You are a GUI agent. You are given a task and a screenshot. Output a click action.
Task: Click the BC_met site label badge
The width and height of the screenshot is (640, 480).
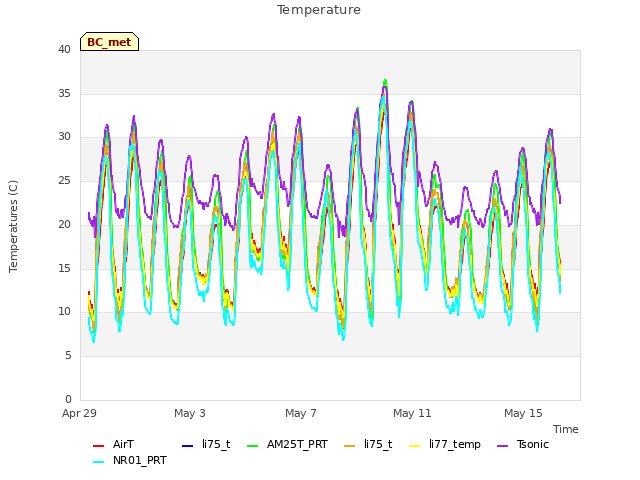pyautogui.click(x=109, y=42)
